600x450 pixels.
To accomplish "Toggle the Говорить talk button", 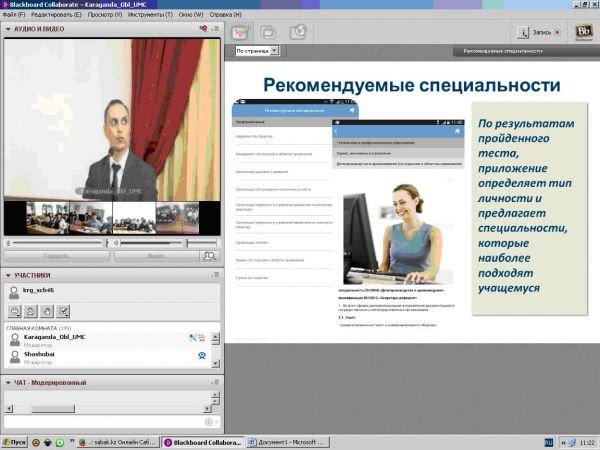I will (56, 256).
